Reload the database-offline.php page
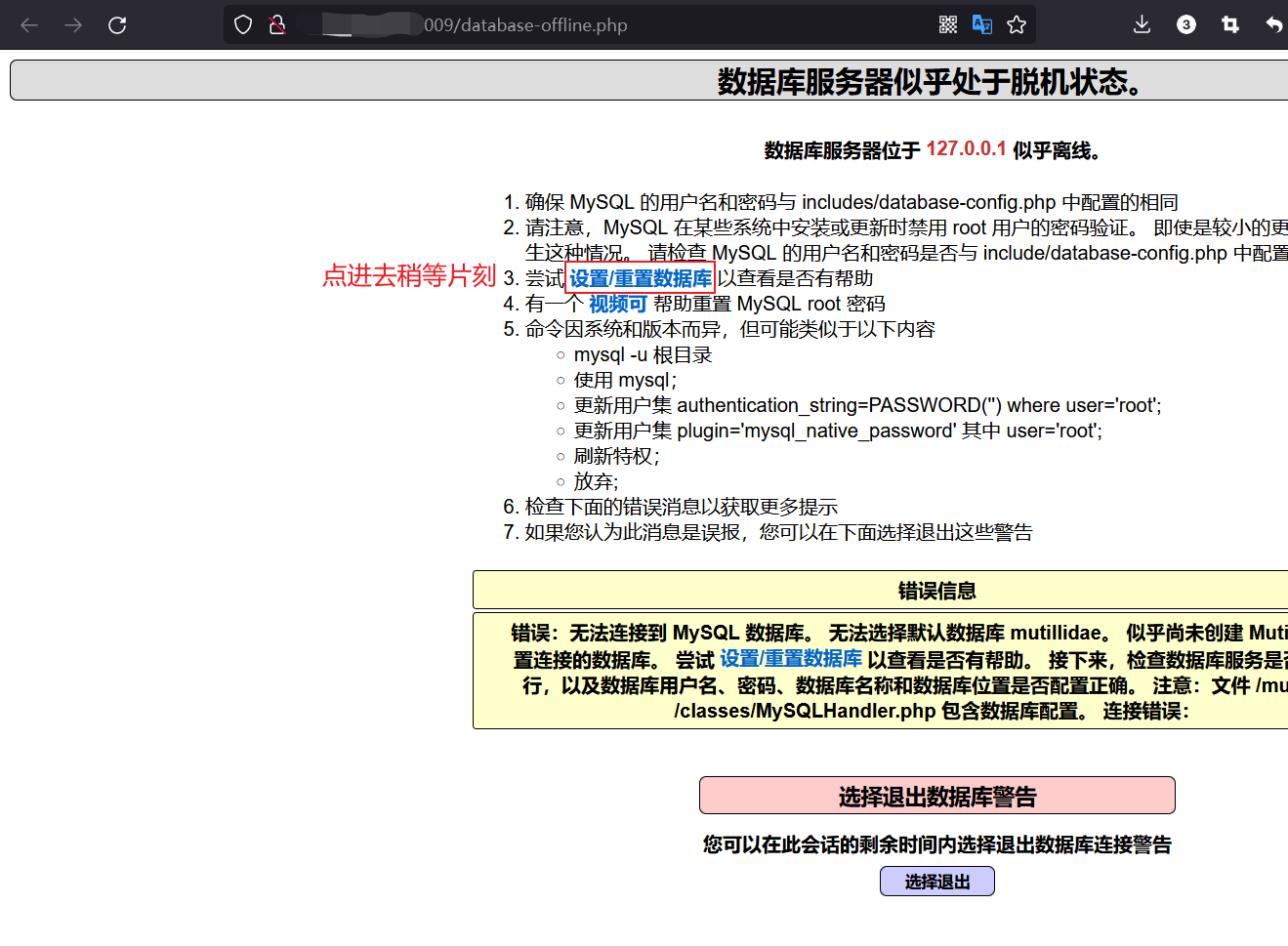Screen dimensions: 1288x946 pyautogui.click(x=117, y=24)
